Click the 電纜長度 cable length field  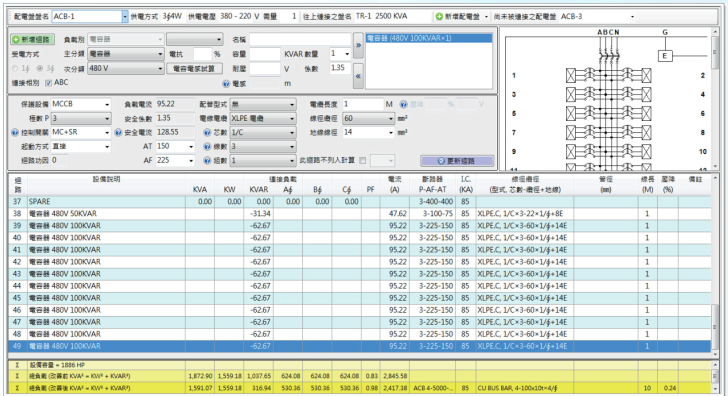tap(363, 104)
